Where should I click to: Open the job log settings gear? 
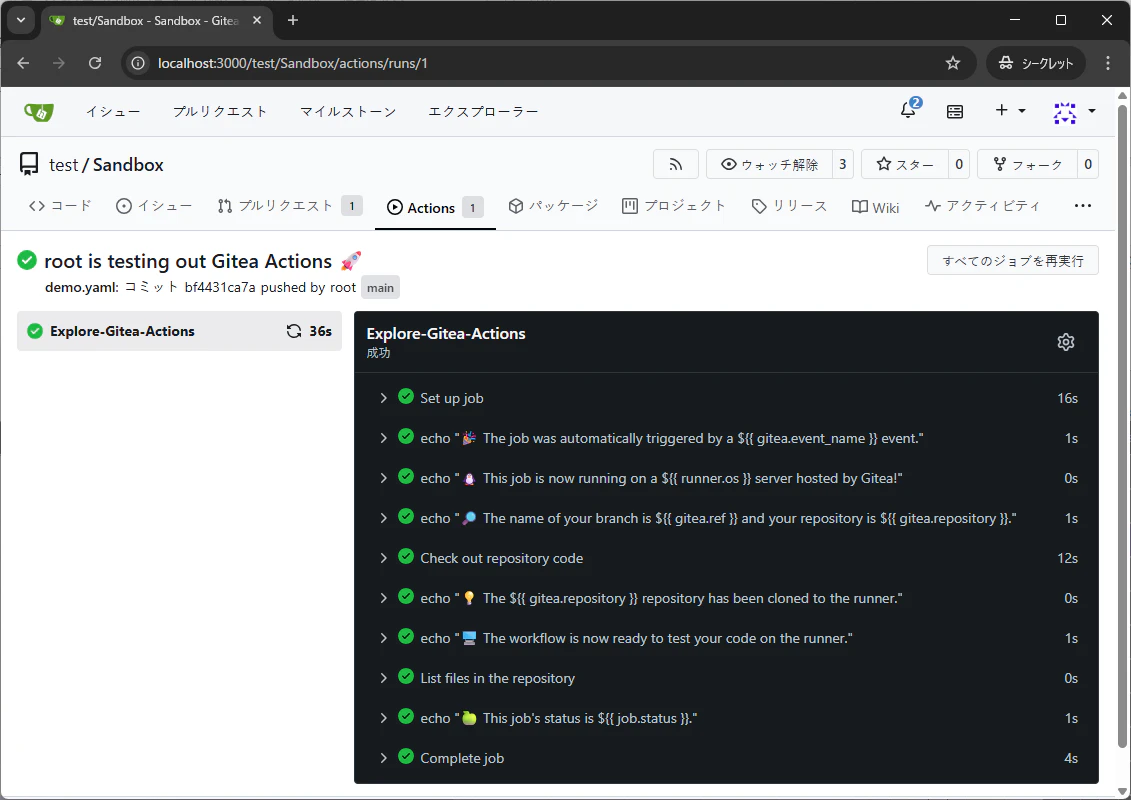pyautogui.click(x=1065, y=342)
